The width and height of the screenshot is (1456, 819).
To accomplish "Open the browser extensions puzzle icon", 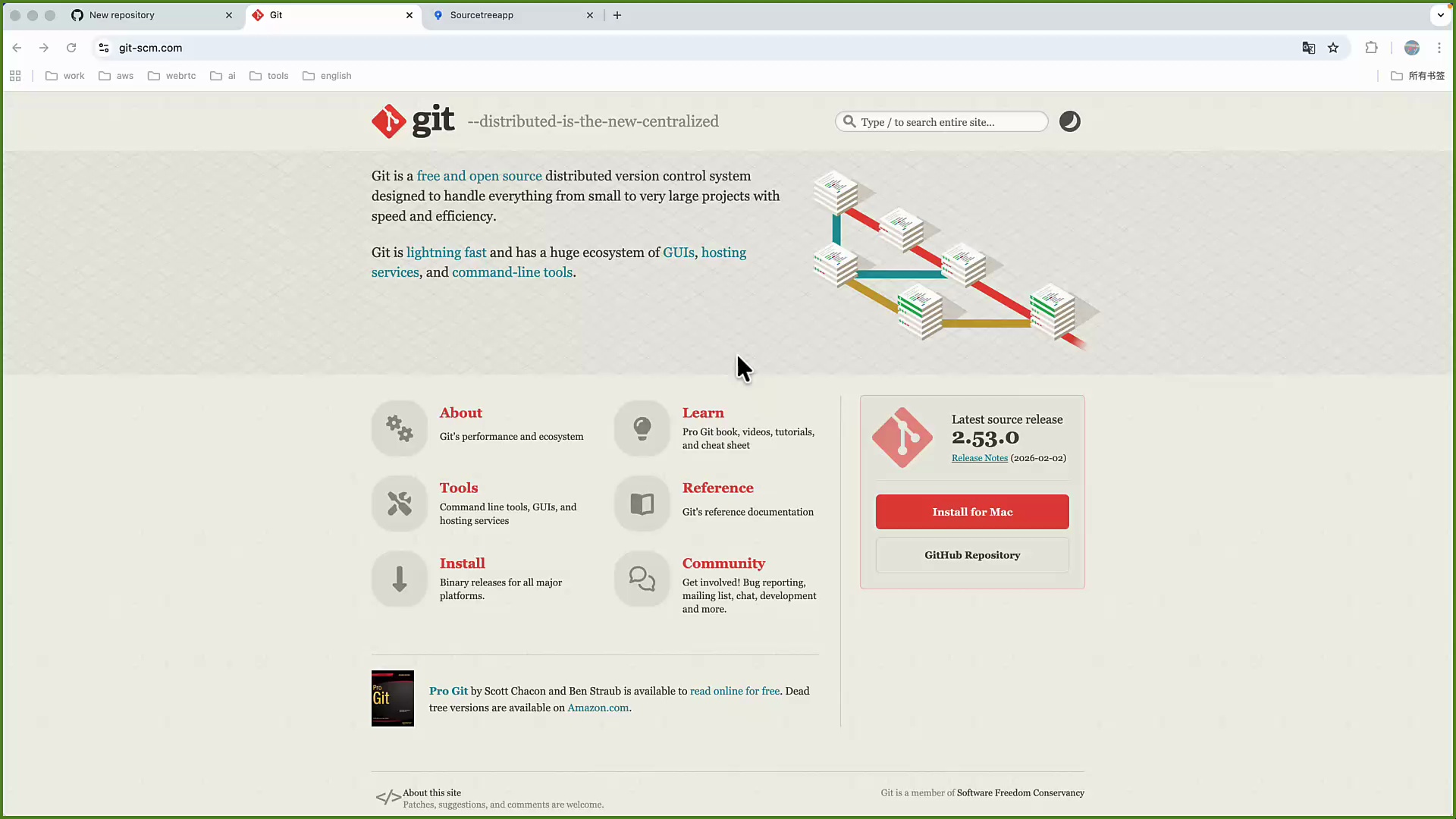I will point(1371,48).
